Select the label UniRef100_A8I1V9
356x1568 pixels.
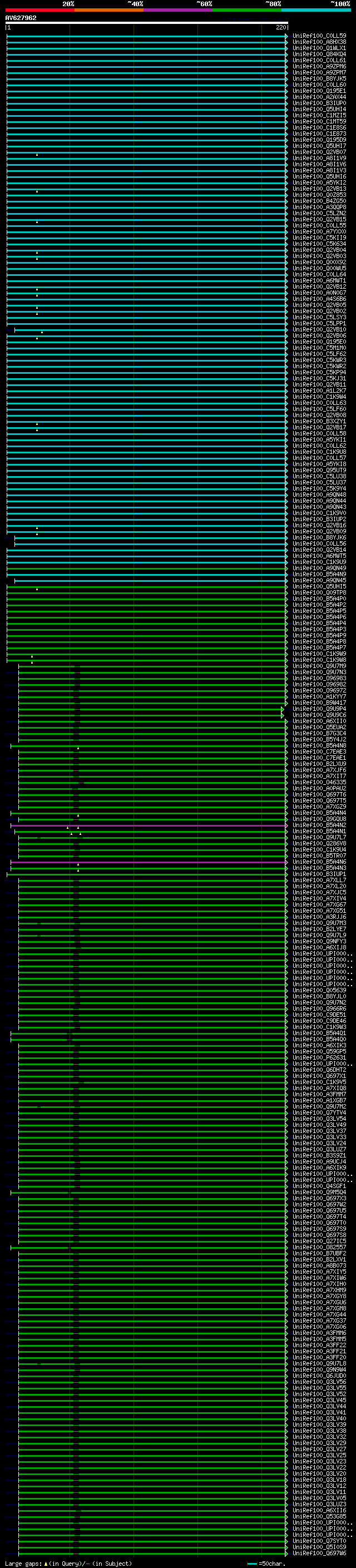click(x=319, y=159)
